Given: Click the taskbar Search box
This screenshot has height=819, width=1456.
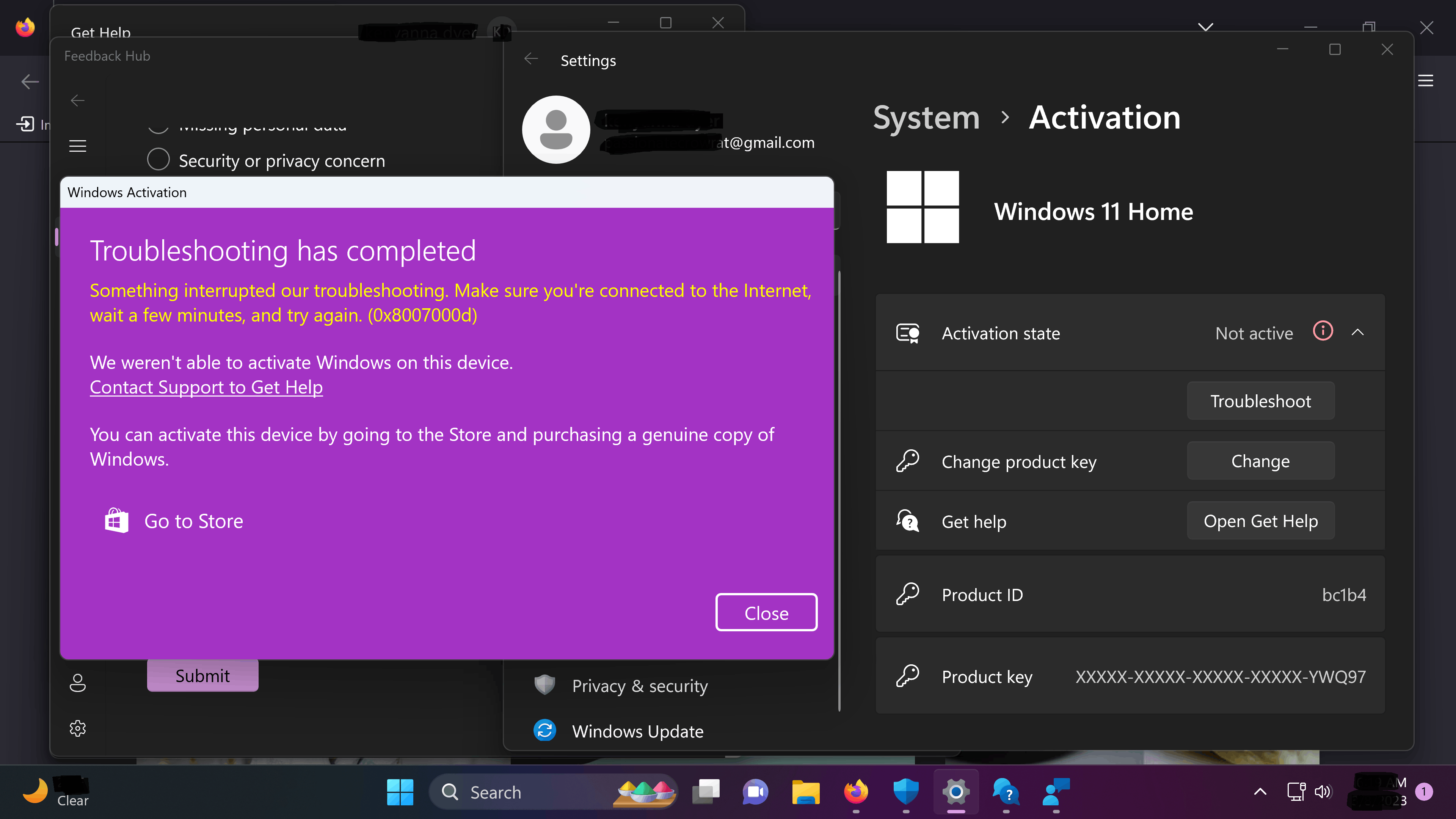Looking at the screenshot, I should pos(553,792).
